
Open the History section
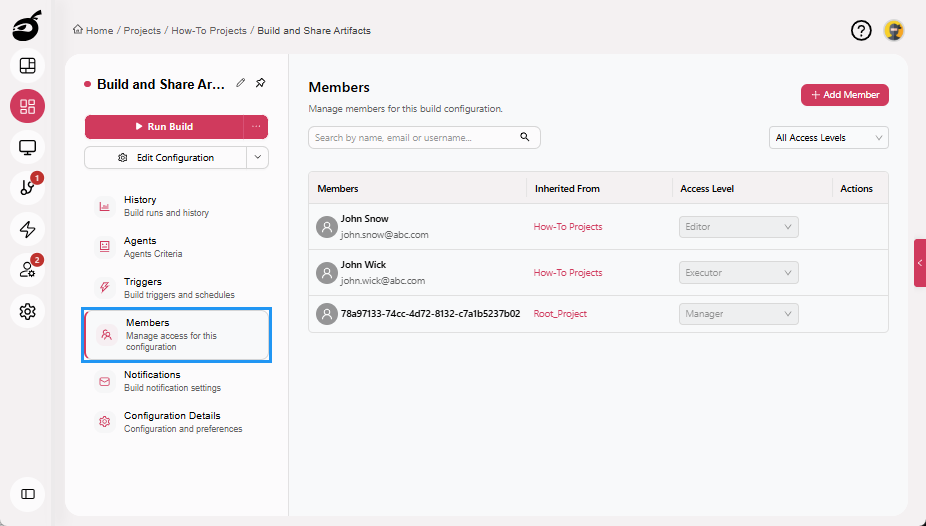tap(176, 206)
